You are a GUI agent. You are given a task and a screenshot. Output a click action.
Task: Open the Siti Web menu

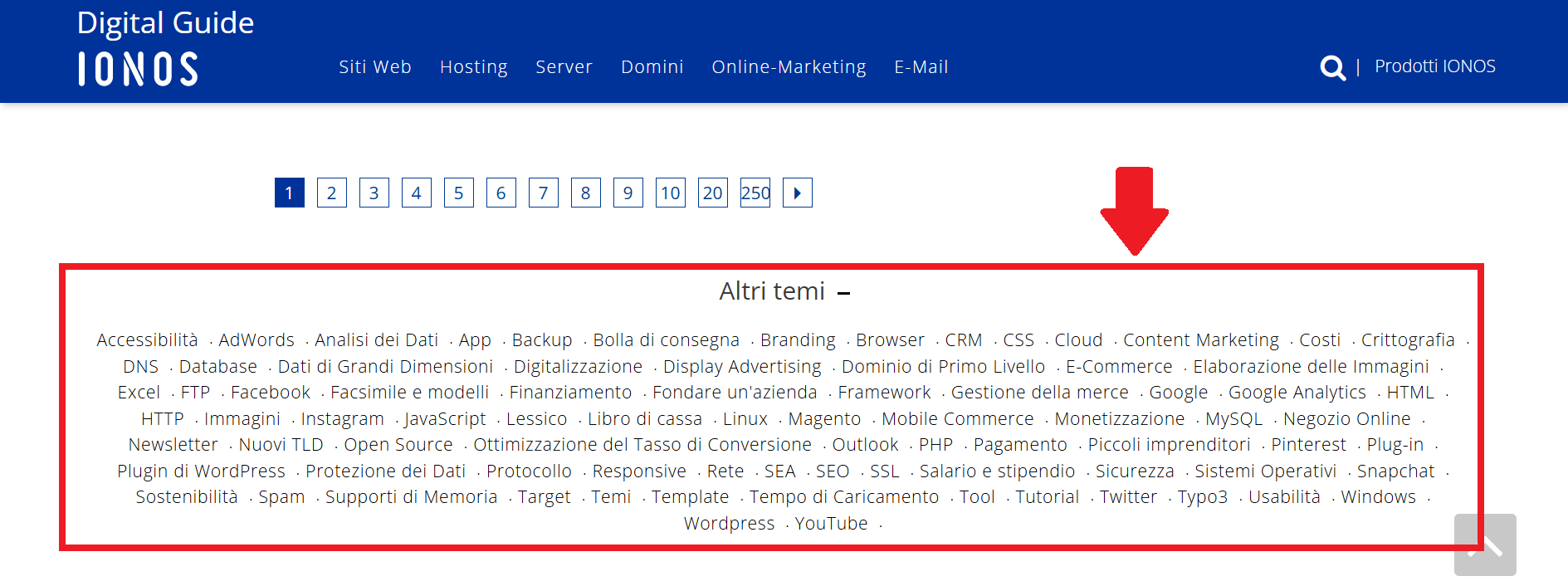coord(375,66)
